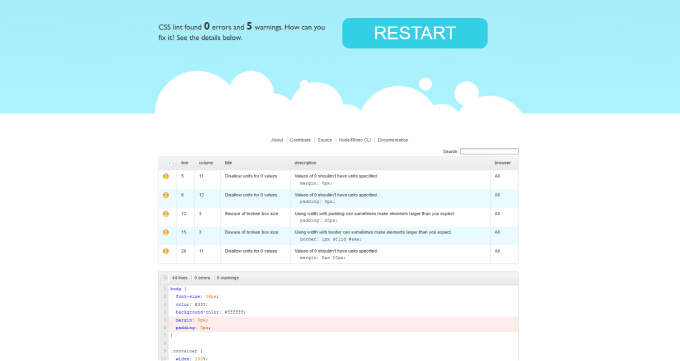Click description 'Using width with border' text
This screenshot has height=361, width=680.
[373, 232]
